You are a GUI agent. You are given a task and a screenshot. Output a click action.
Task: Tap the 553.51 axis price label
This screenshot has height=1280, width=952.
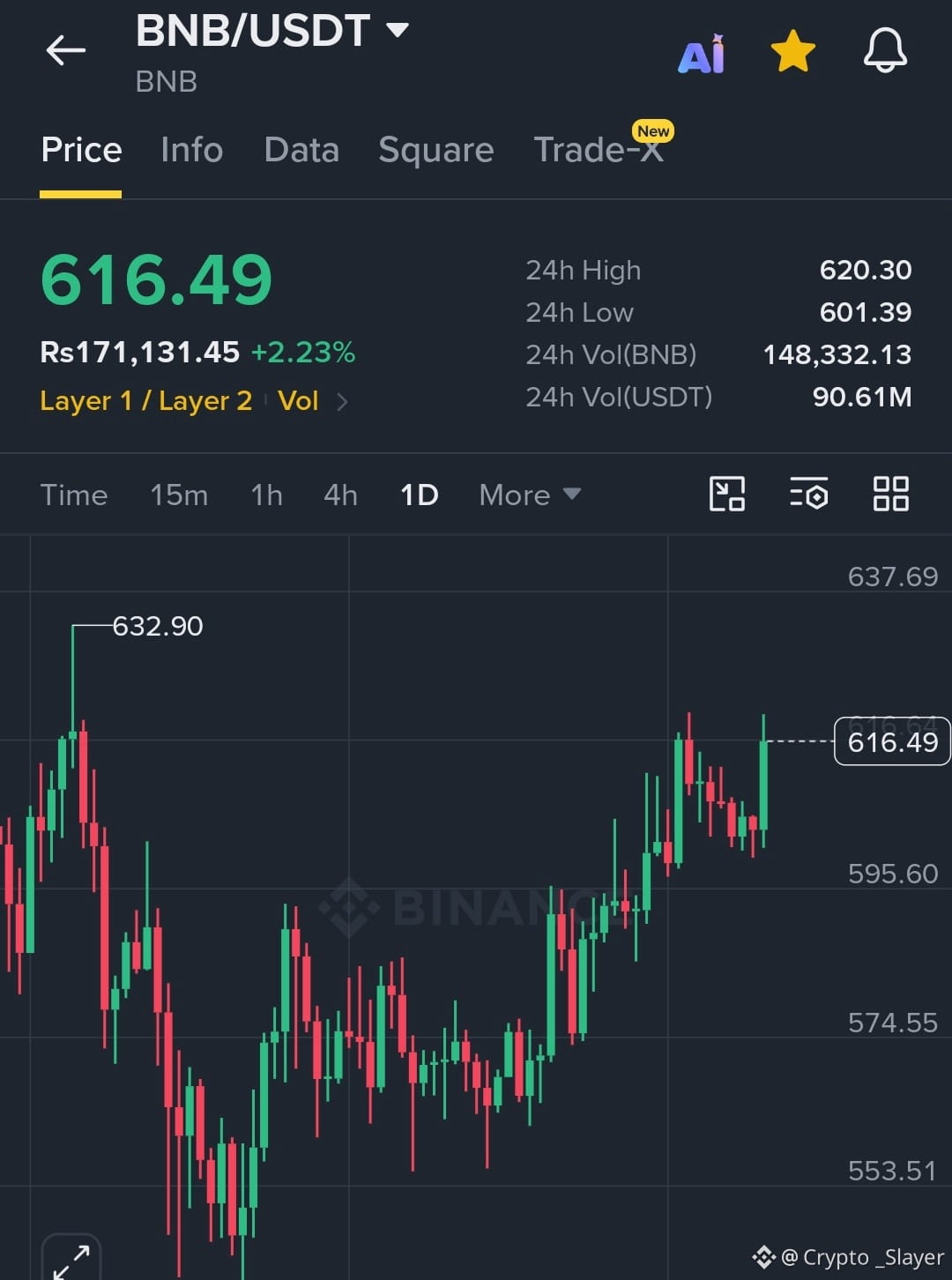click(x=892, y=1171)
